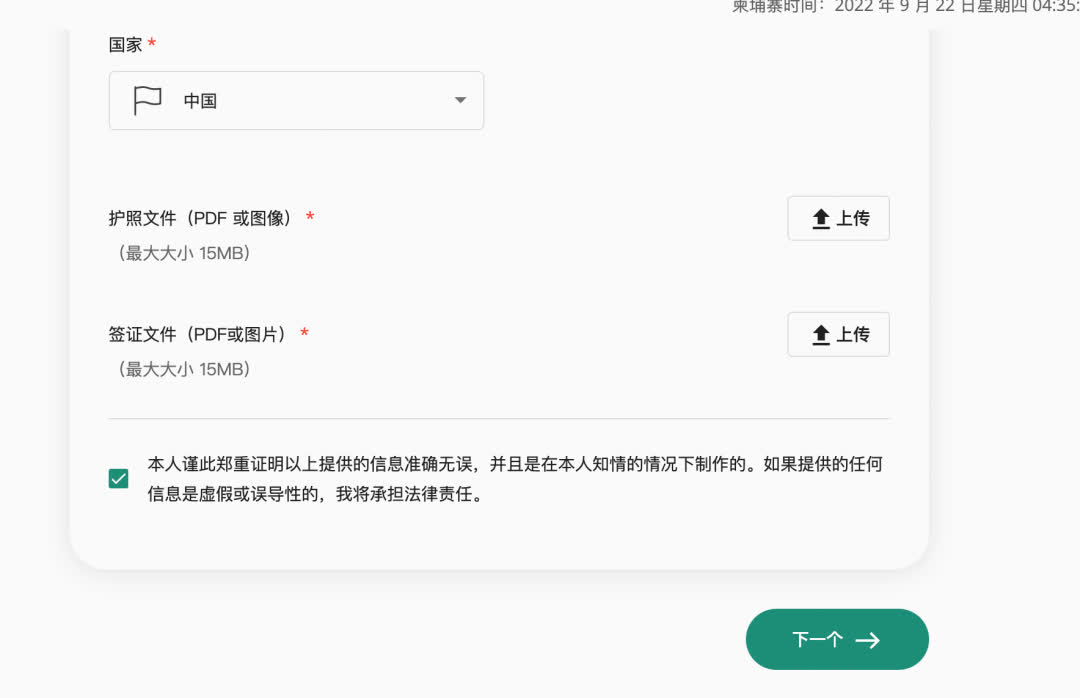This screenshot has width=1080, height=698.
Task: Click the 上传 button for visa file
Action: [838, 334]
